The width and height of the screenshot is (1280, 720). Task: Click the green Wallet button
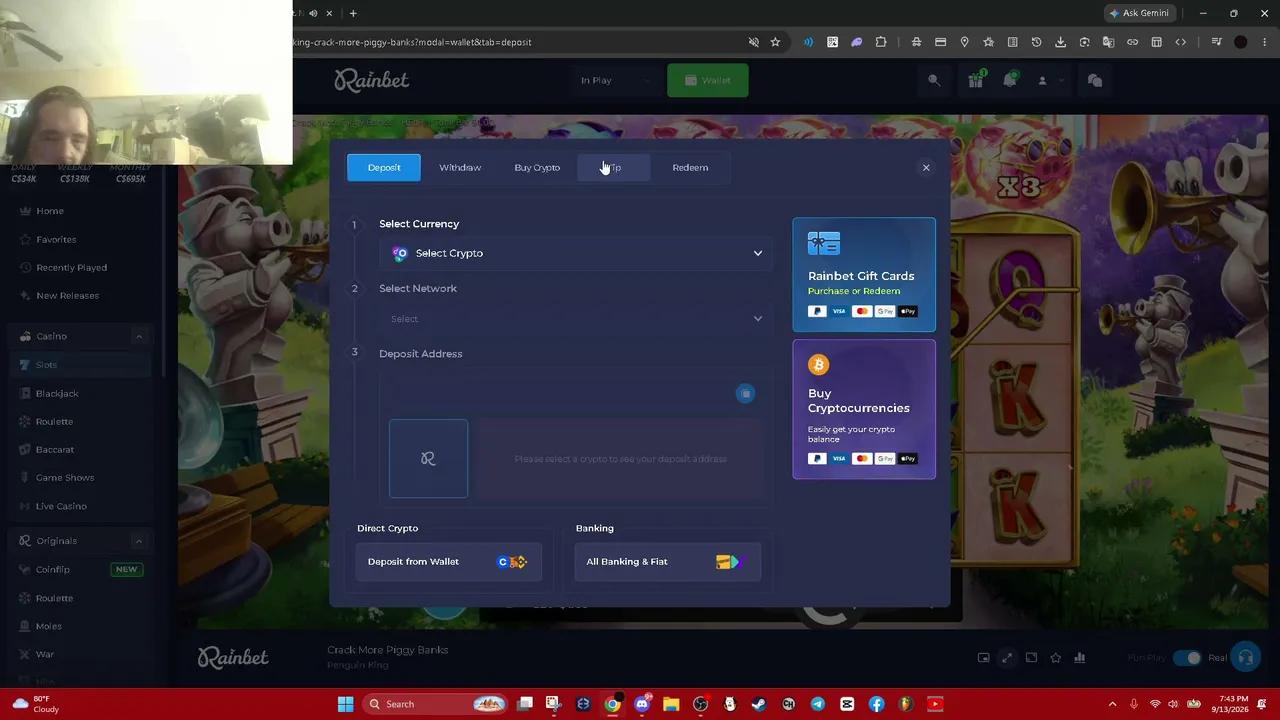[x=708, y=80]
